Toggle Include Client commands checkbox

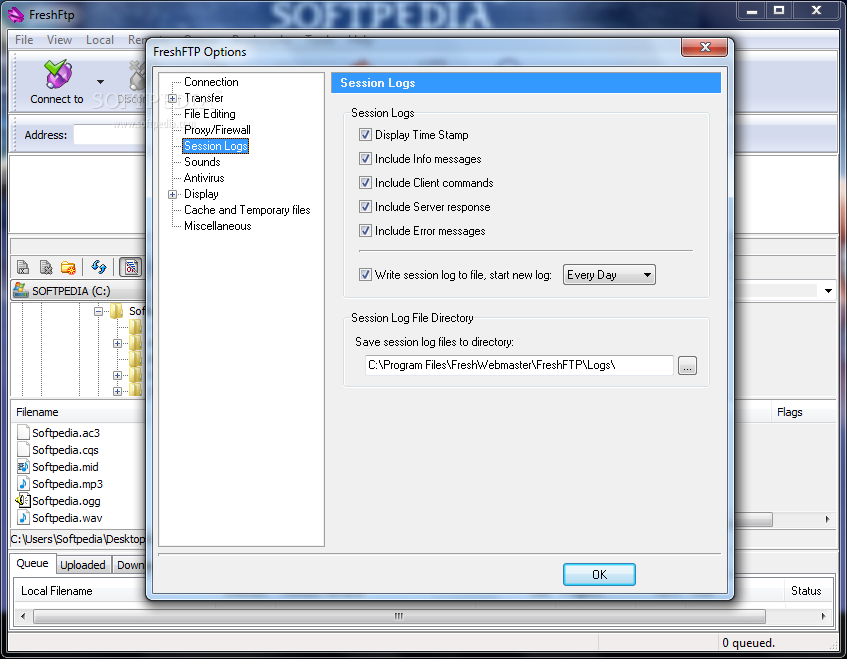click(365, 183)
